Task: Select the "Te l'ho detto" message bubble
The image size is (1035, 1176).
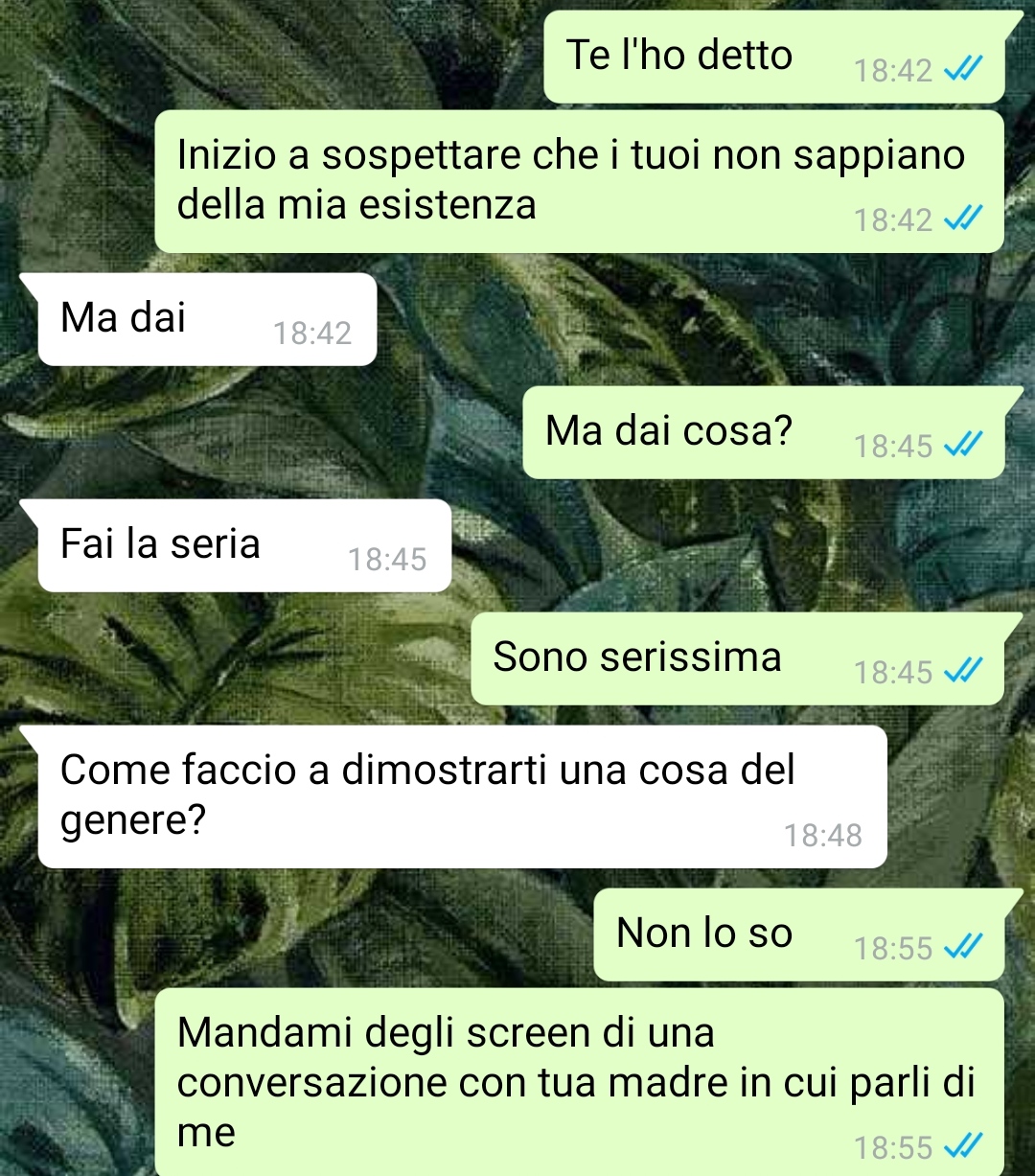Action: [774, 57]
